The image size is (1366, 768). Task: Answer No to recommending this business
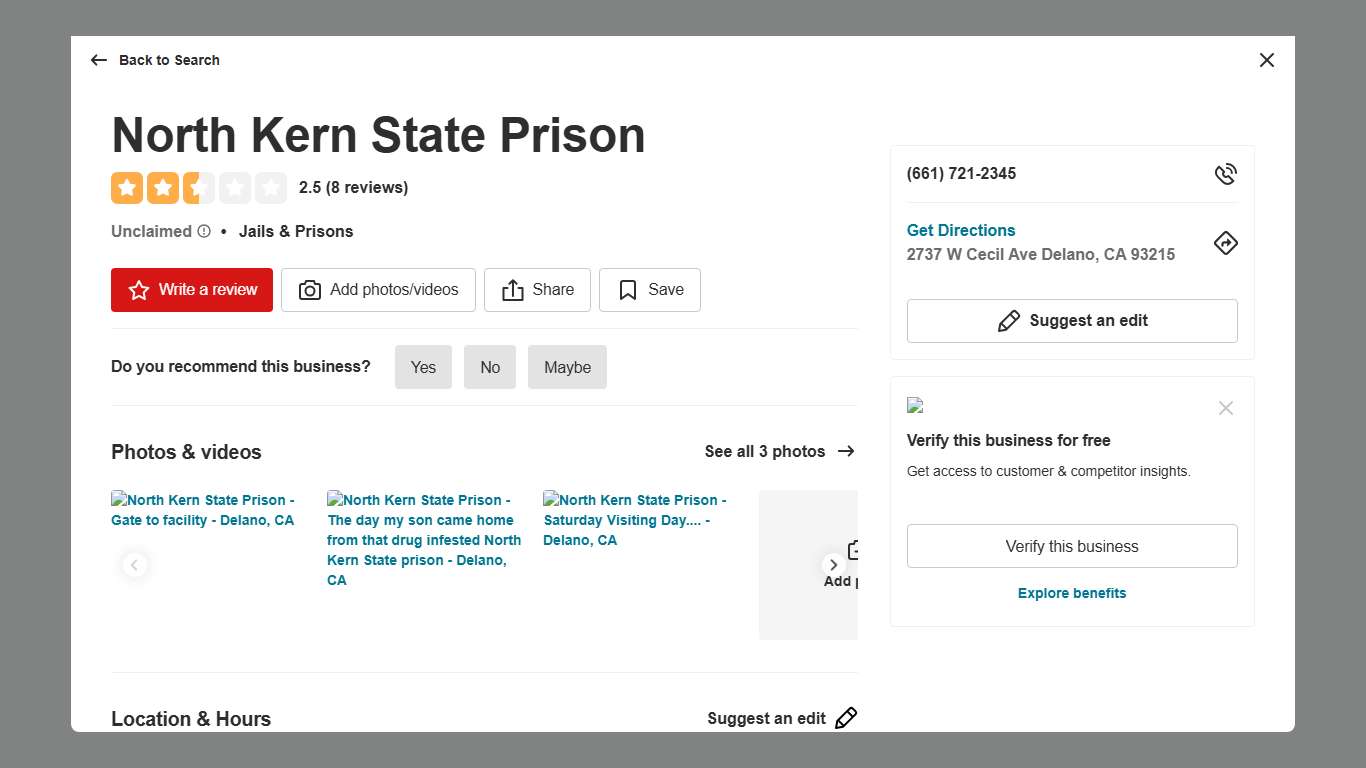(490, 367)
